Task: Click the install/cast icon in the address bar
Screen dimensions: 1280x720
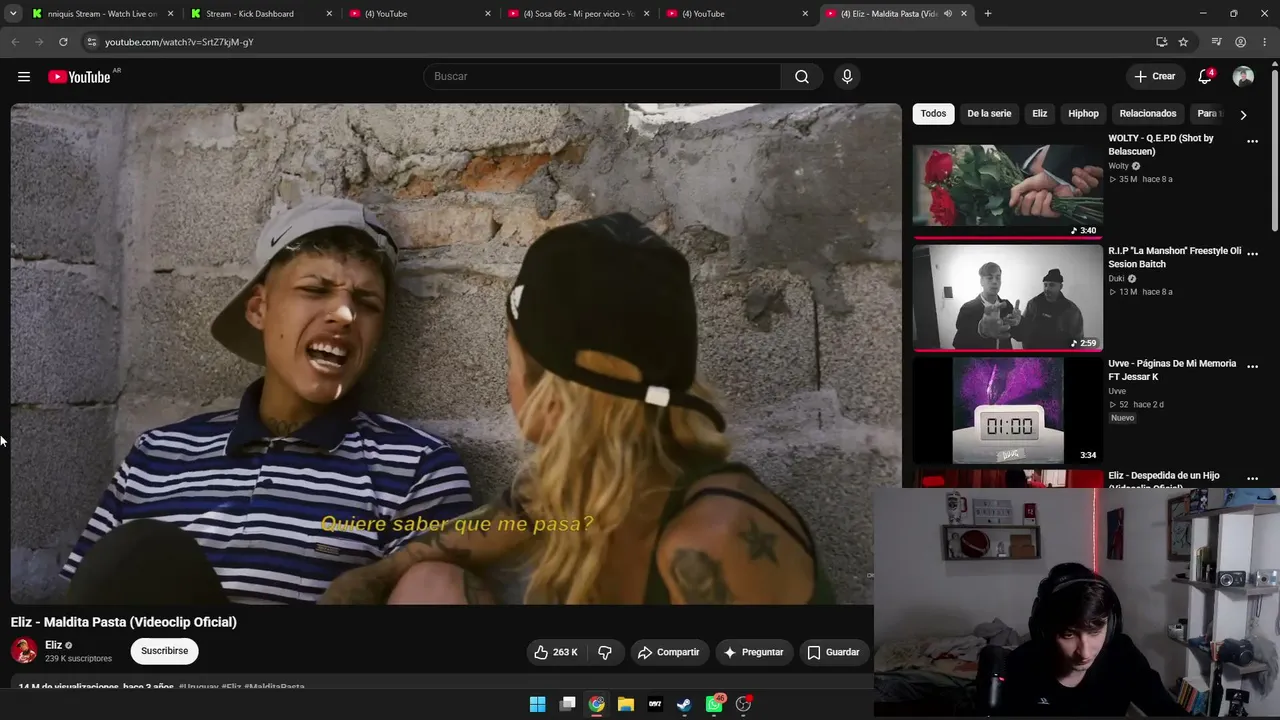Action: [1161, 42]
